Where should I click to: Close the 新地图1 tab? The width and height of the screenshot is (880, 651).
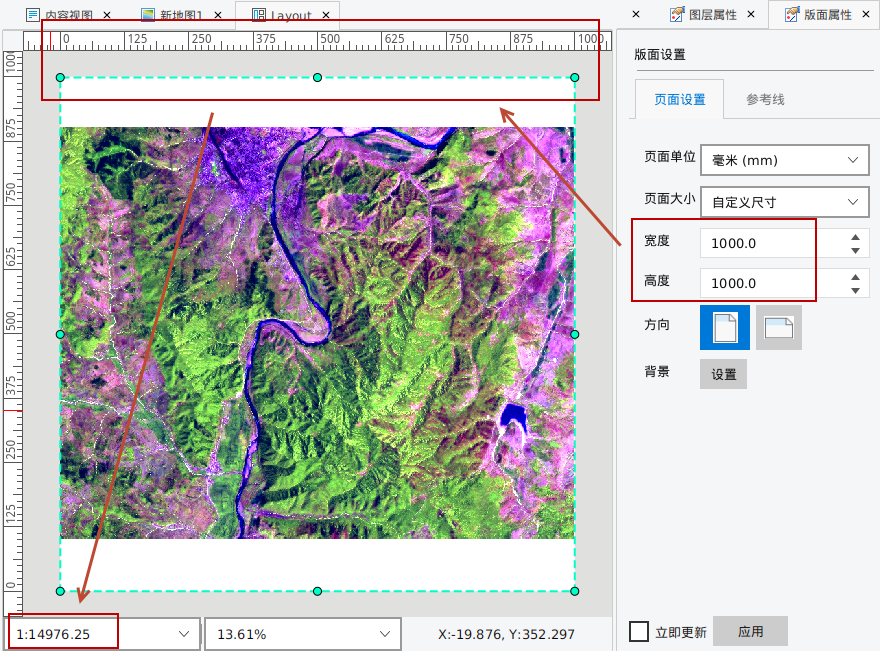pyautogui.click(x=217, y=16)
